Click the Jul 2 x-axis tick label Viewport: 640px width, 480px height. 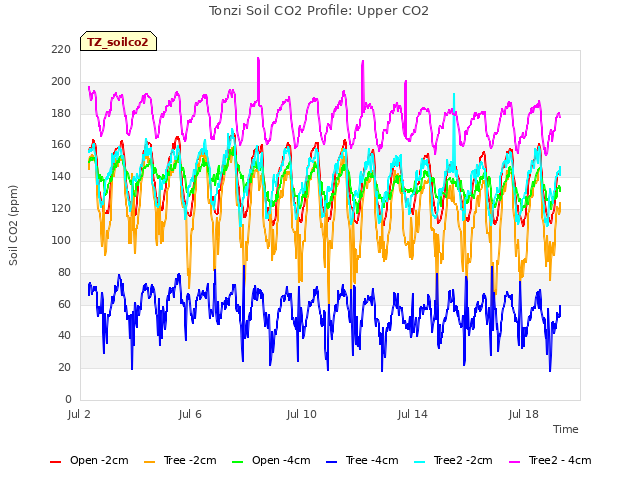pos(79,414)
